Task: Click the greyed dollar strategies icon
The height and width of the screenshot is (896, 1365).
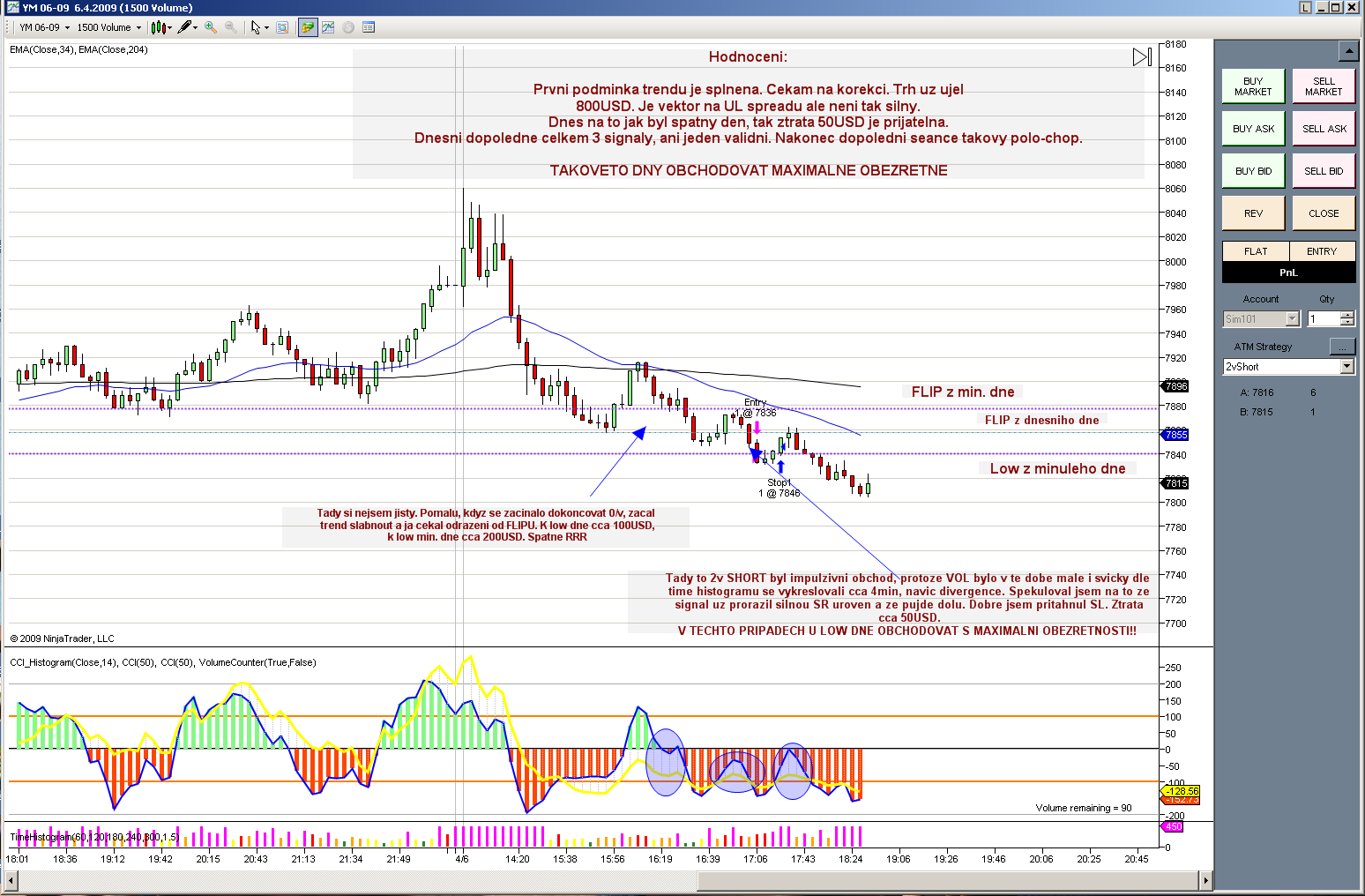Action: [348, 27]
